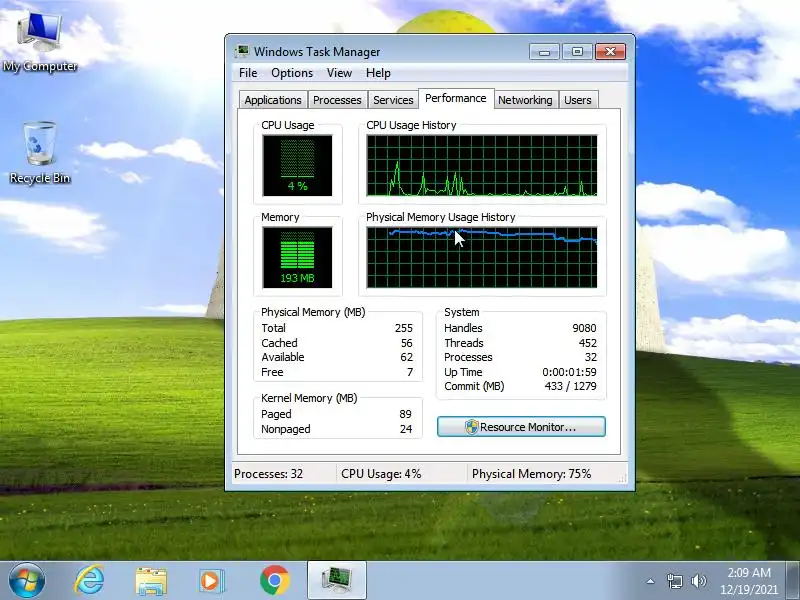This screenshot has height=600, width=800.
Task: Open the network tray icon
Action: pos(675,581)
